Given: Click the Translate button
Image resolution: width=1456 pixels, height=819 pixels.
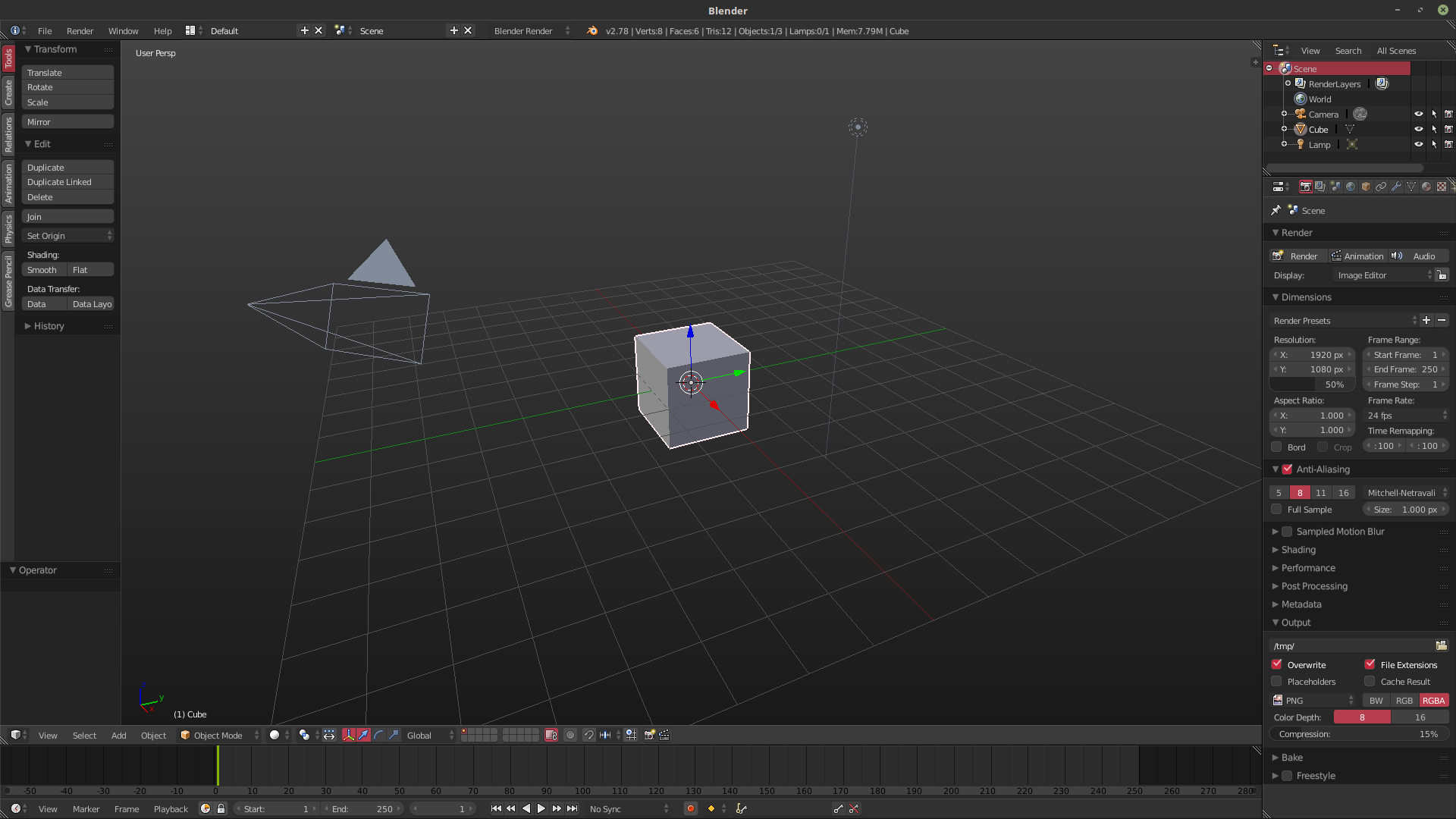Looking at the screenshot, I should [x=67, y=72].
